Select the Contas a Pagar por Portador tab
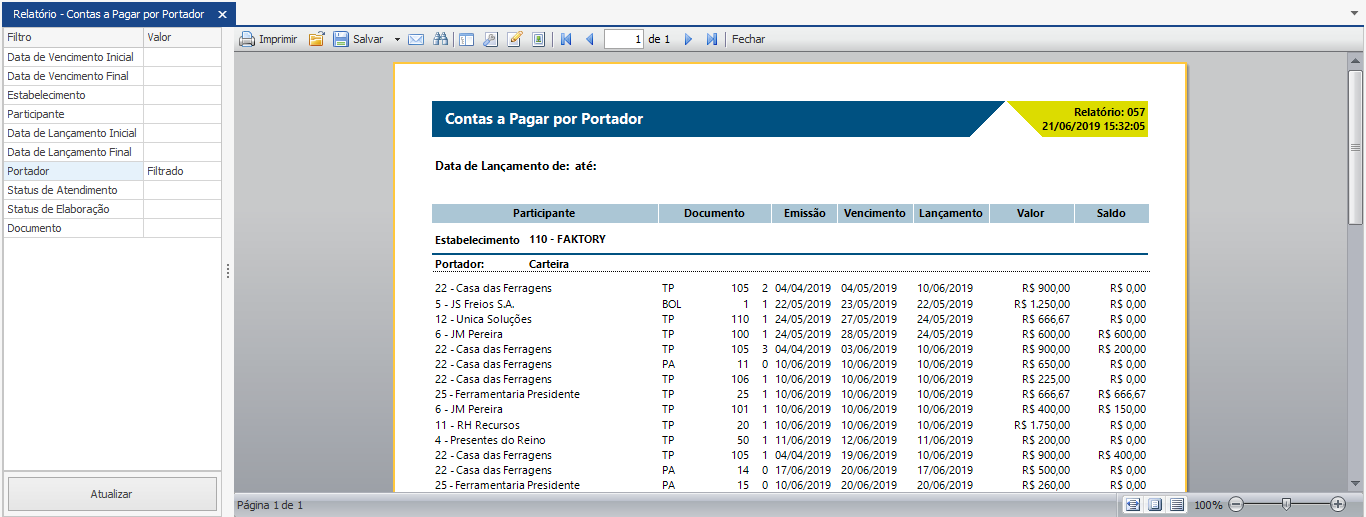Viewport: 1366px width, 517px height. pyautogui.click(x=108, y=14)
